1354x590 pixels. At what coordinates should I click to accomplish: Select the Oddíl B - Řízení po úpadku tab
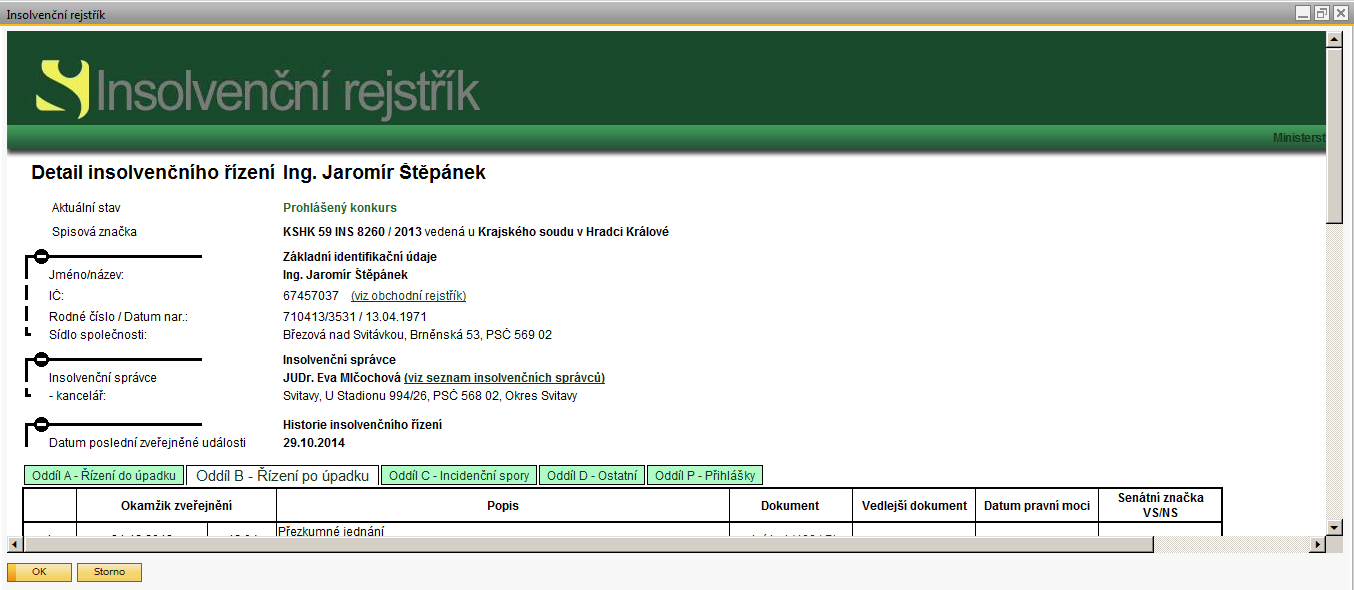(282, 476)
